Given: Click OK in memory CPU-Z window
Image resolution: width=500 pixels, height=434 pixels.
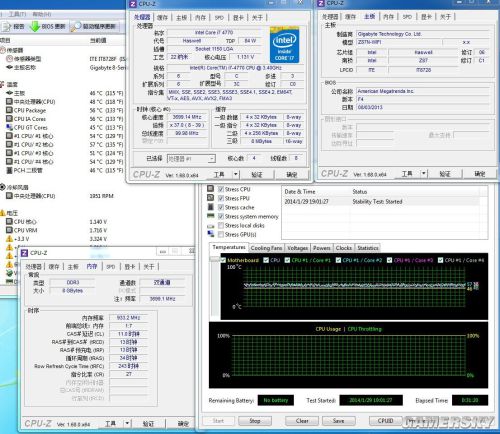Looking at the screenshot, I should point(183,424).
